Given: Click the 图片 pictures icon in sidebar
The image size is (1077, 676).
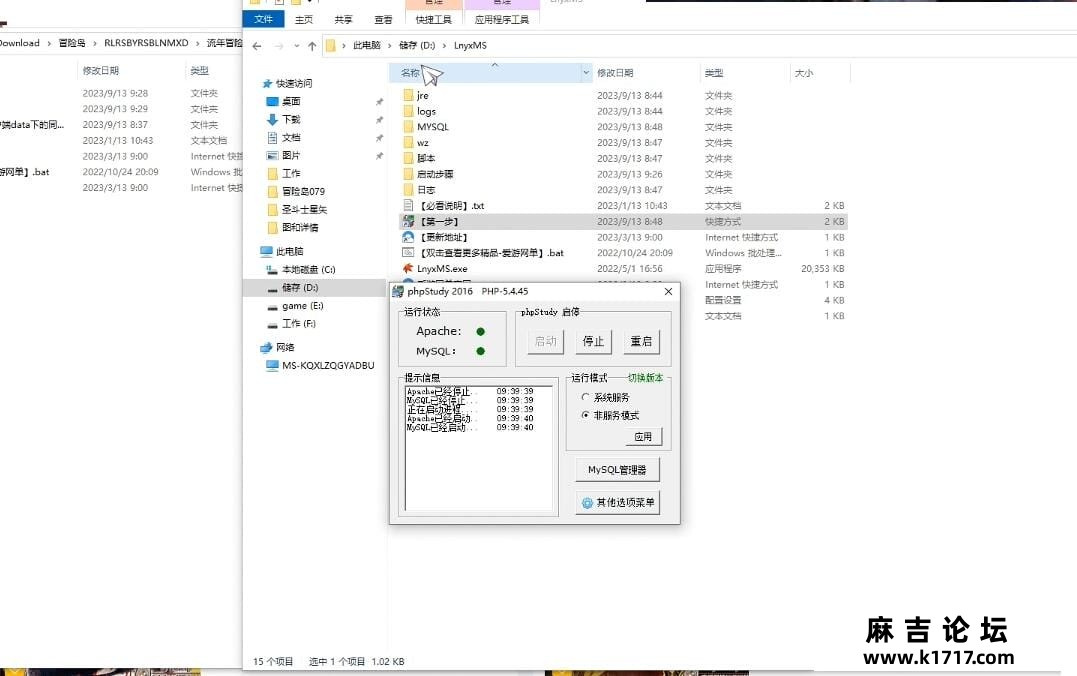Looking at the screenshot, I should [x=272, y=155].
